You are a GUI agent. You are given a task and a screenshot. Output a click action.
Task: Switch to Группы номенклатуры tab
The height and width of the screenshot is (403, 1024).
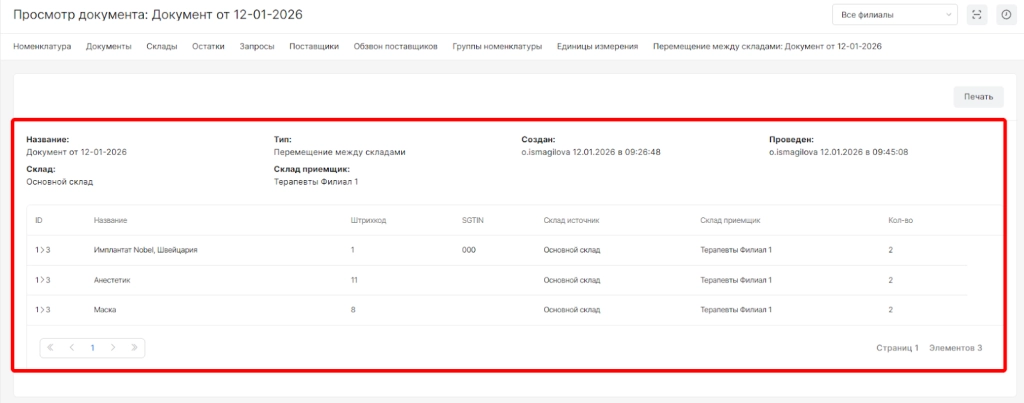click(497, 46)
